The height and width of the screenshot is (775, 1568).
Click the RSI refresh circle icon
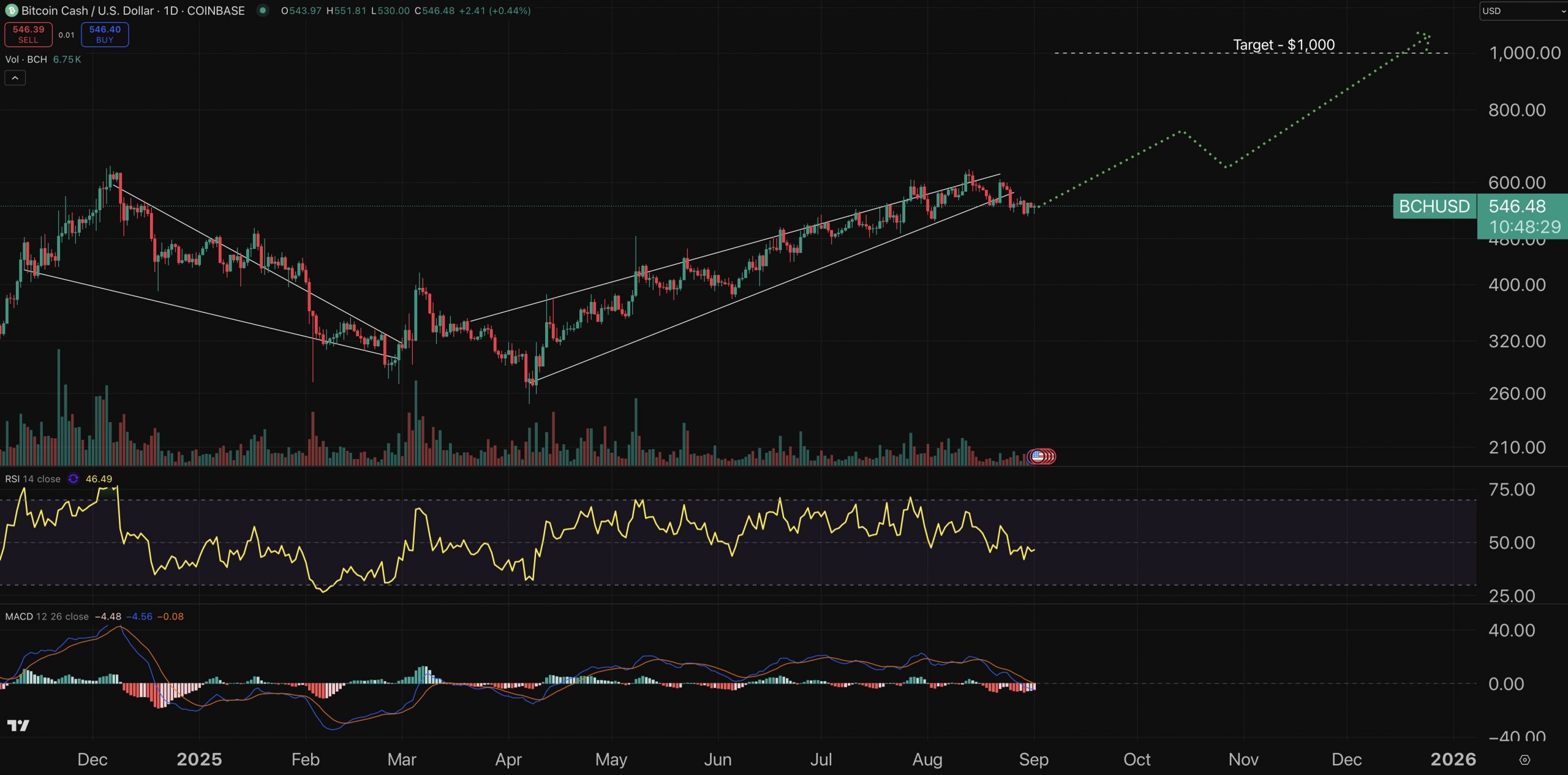tap(73, 479)
